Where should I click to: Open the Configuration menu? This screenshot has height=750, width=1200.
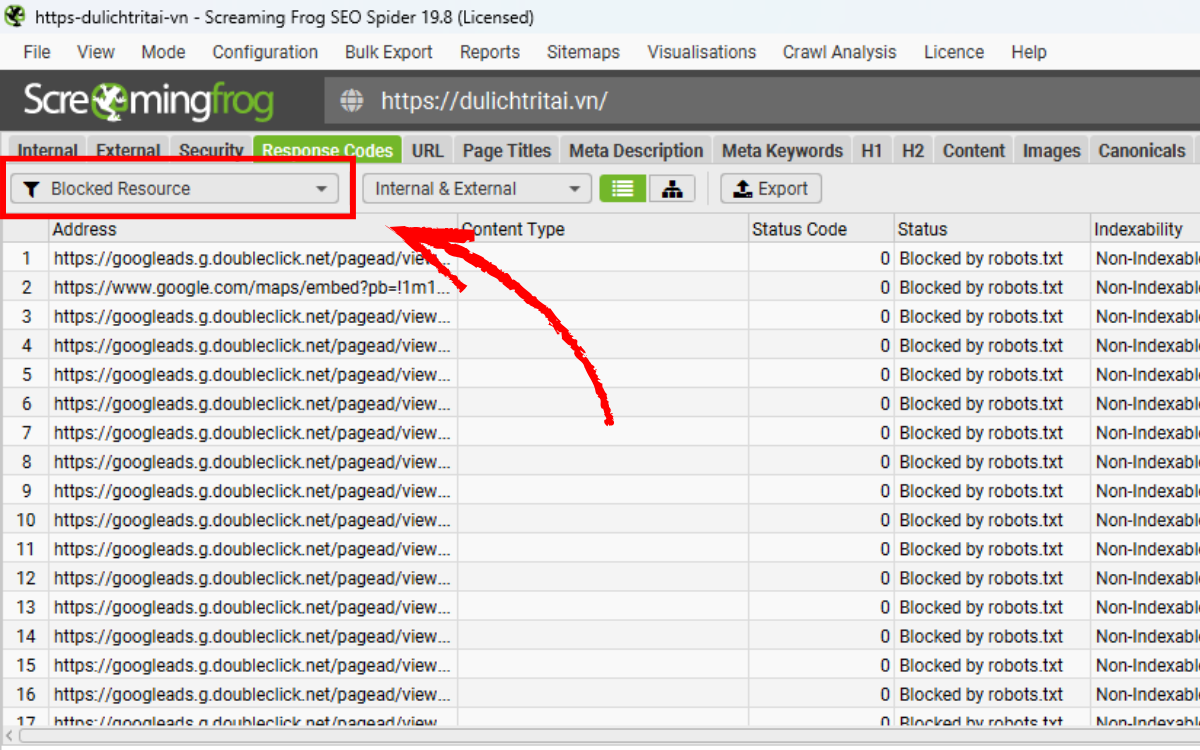pyautogui.click(x=265, y=52)
